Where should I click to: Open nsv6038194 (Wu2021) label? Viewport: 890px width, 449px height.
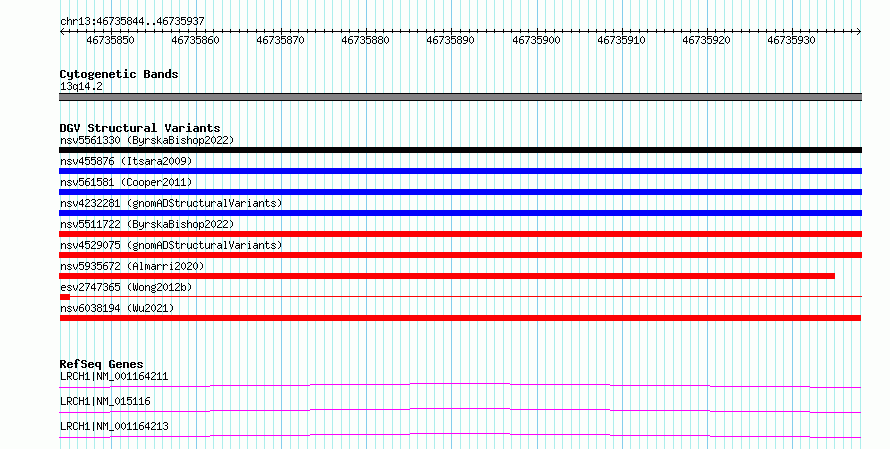point(117,308)
